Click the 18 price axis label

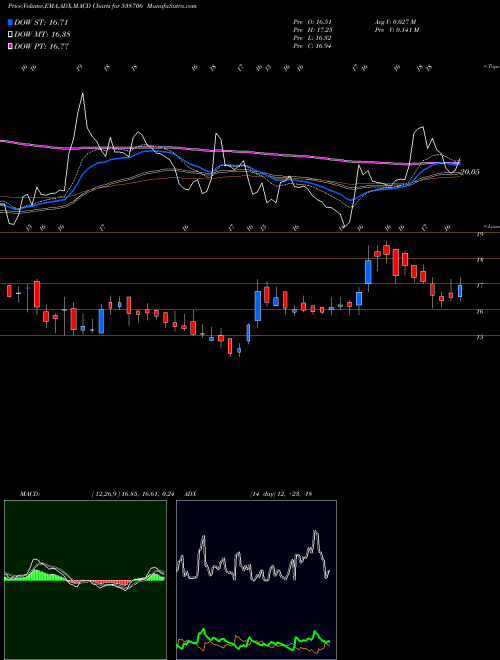click(x=479, y=260)
